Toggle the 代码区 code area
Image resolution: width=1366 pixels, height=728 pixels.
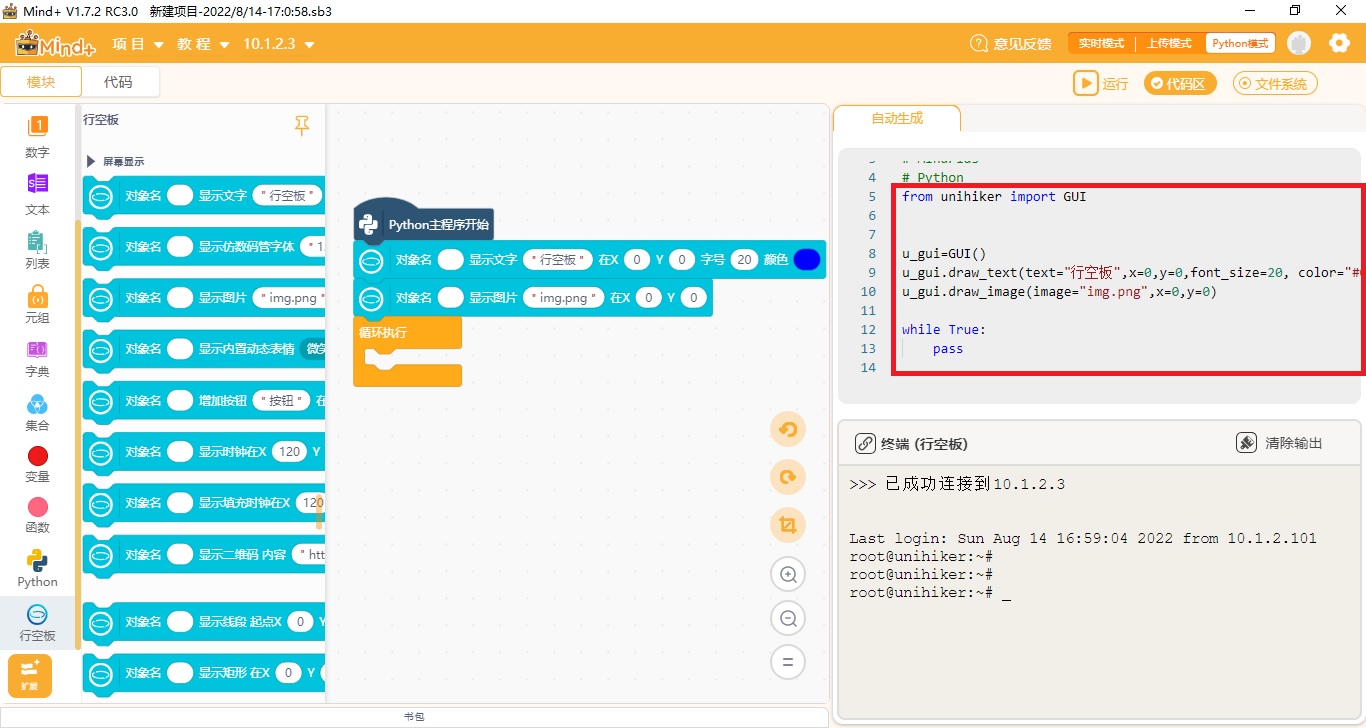(1180, 83)
